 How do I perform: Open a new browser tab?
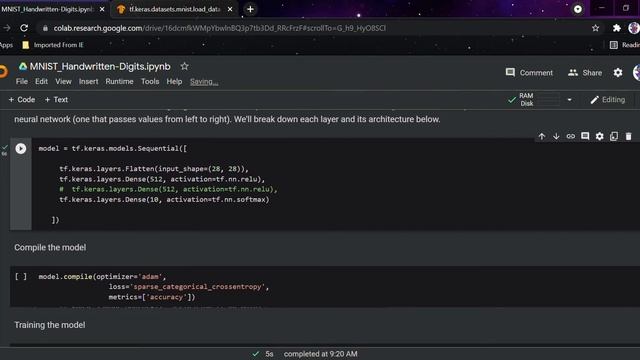tap(250, 9)
